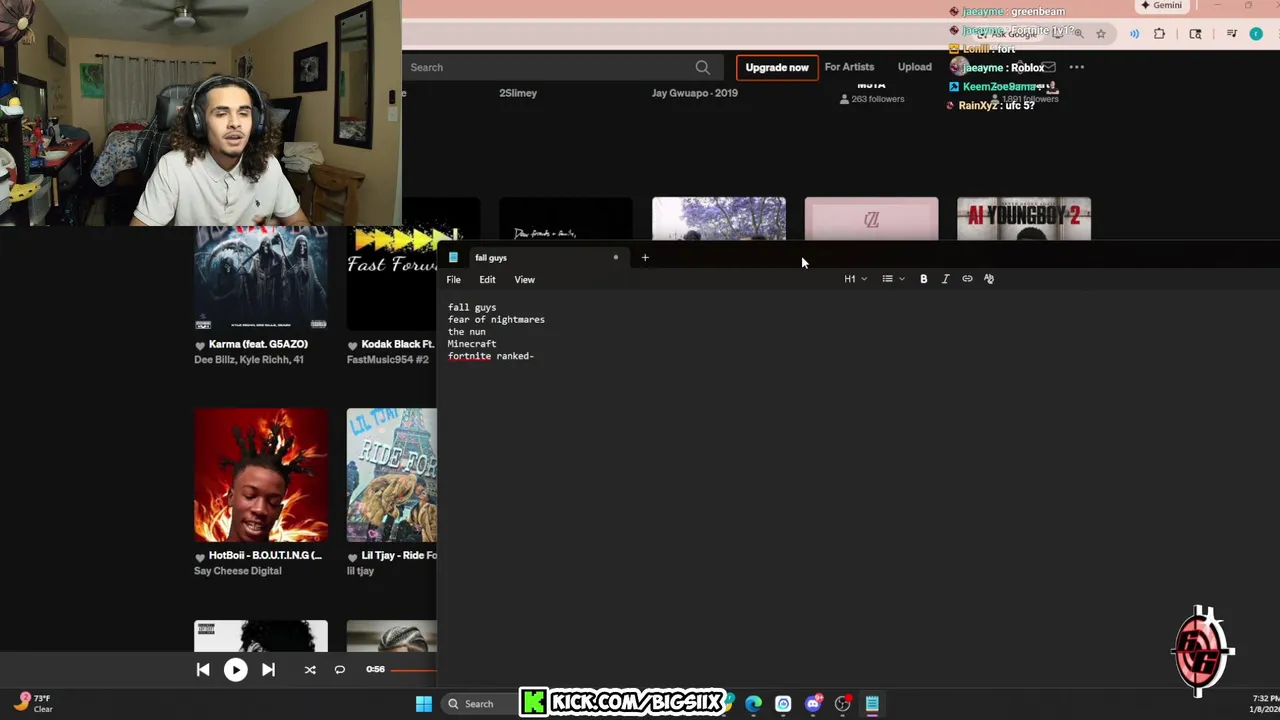
Task: Open the Jay Gwuapo - 2019 title
Action: [695, 93]
